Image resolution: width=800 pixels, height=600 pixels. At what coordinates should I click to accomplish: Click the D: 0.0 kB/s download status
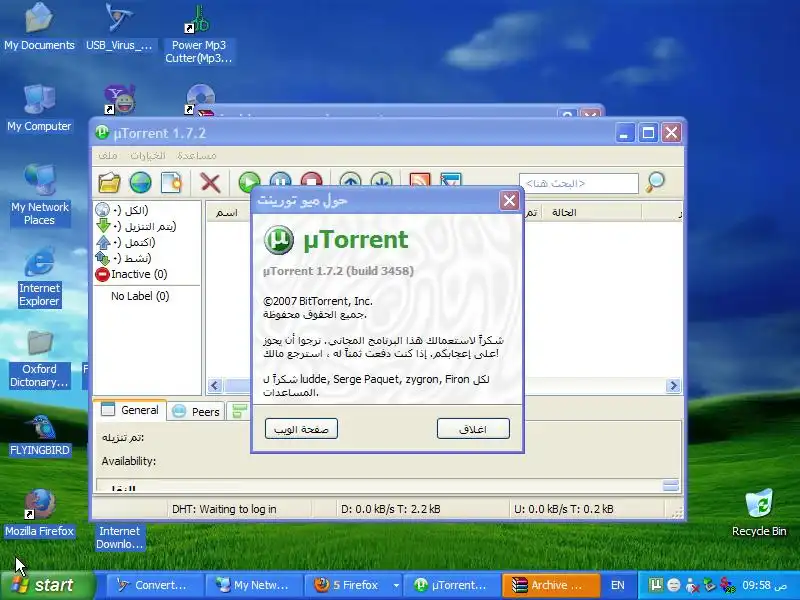click(x=390, y=509)
